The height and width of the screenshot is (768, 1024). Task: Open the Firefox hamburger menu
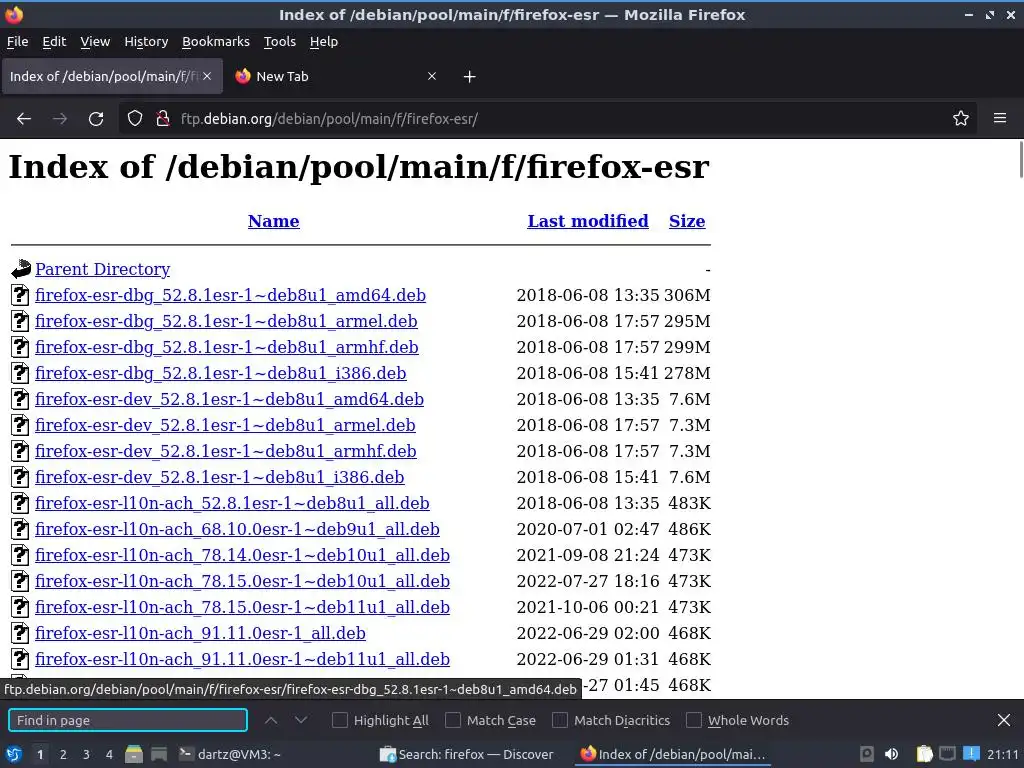[1000, 118]
